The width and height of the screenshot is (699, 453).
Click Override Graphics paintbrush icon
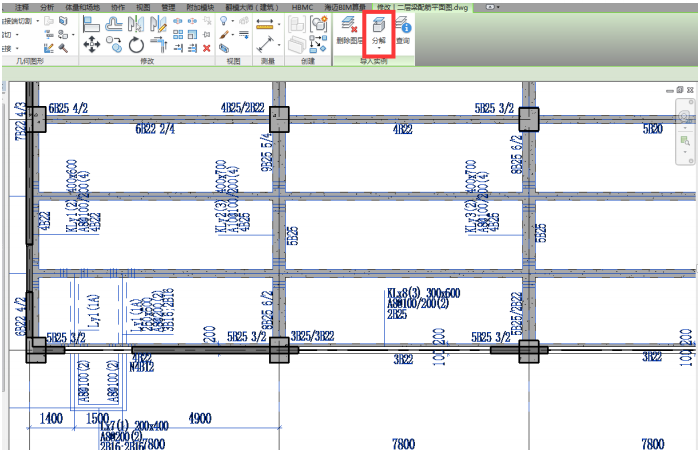224,34
